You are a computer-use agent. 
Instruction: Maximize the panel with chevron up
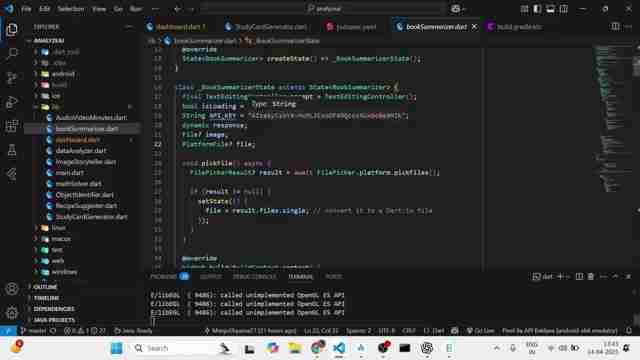click(615, 276)
